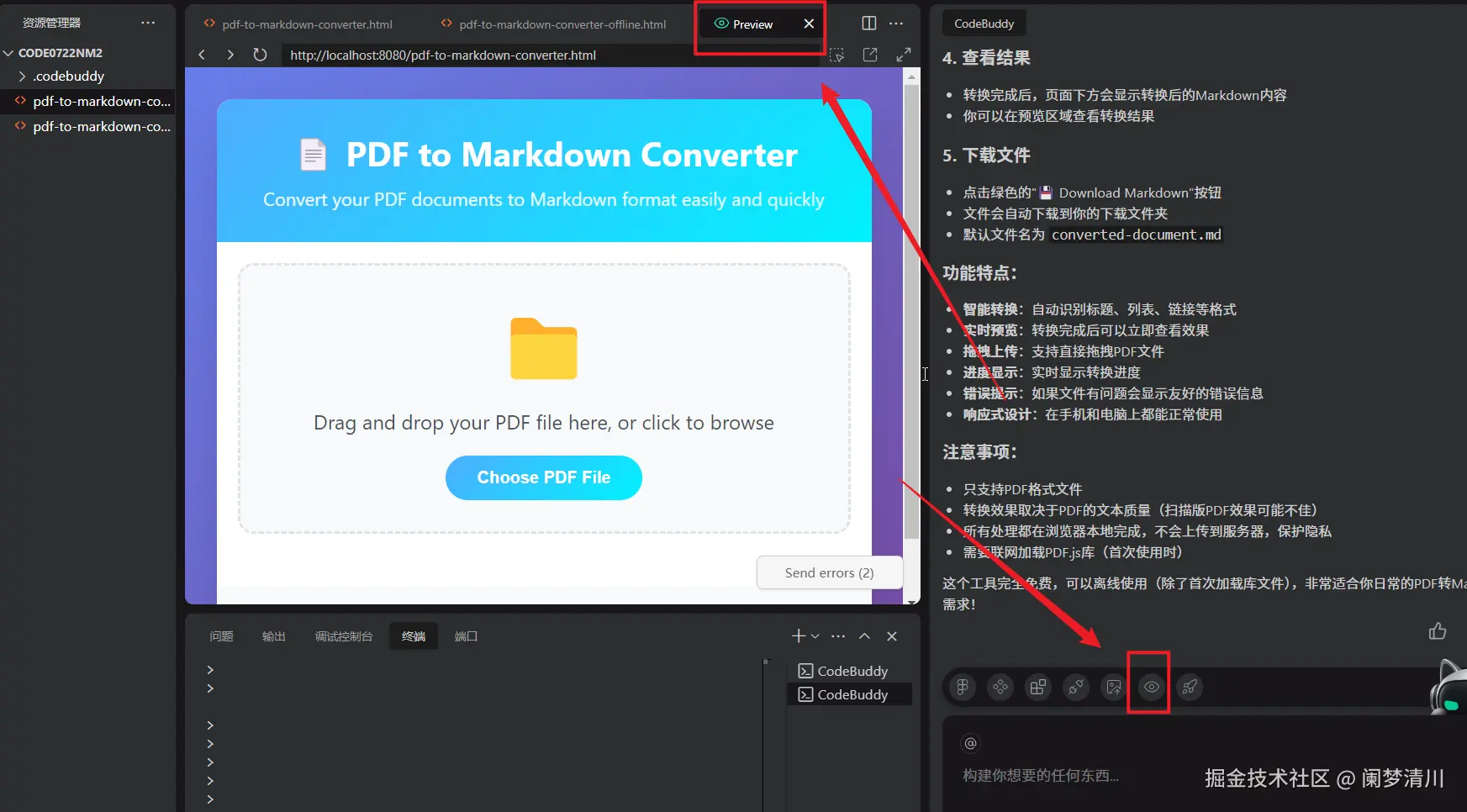Go back in the preview browser

click(x=202, y=55)
